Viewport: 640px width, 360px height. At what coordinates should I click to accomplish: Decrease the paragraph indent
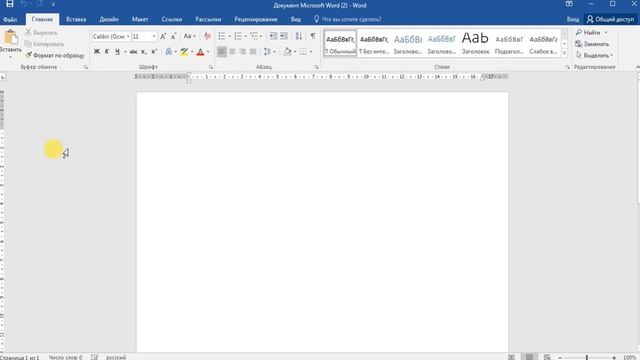pyautogui.click(x=273, y=36)
